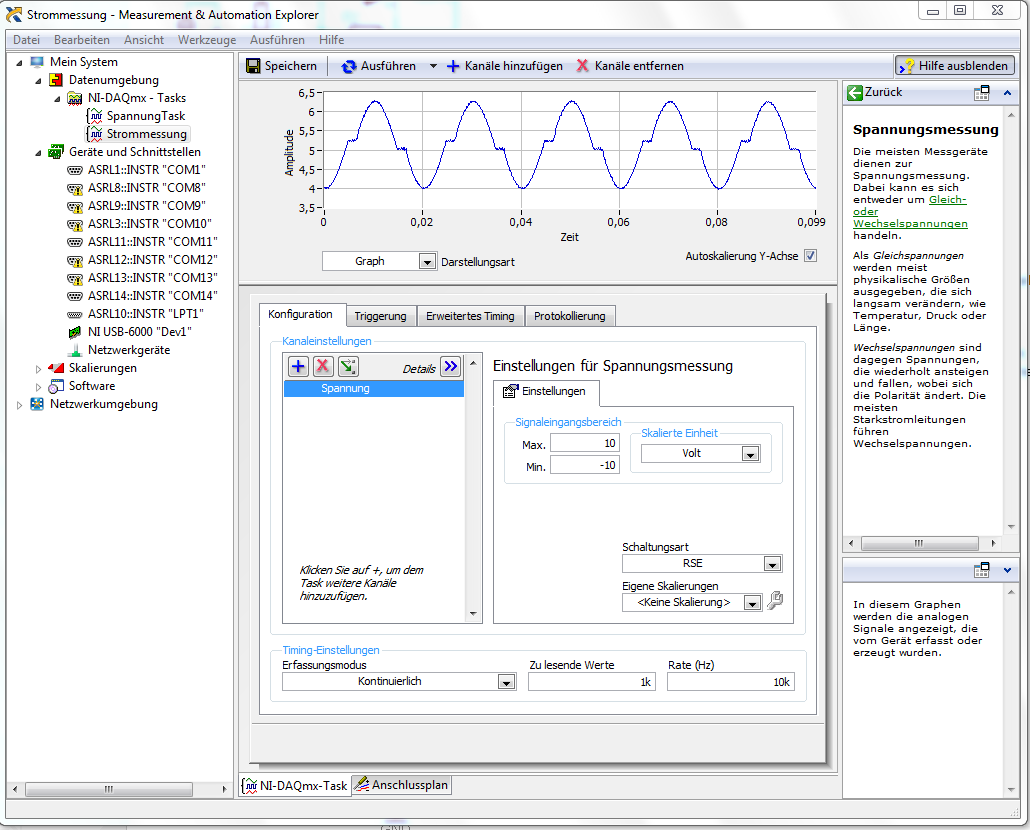1030x830 pixels.
Task: Click the Netzwerkumgebung icon
Action: tap(37, 404)
